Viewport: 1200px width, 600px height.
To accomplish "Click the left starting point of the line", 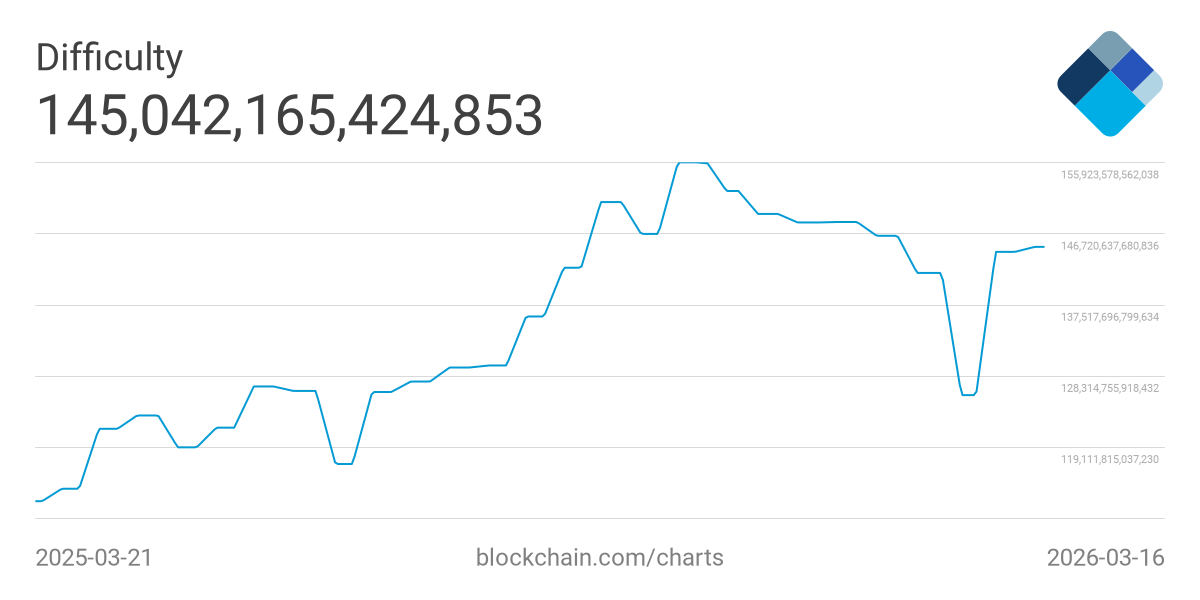I will (x=37, y=500).
